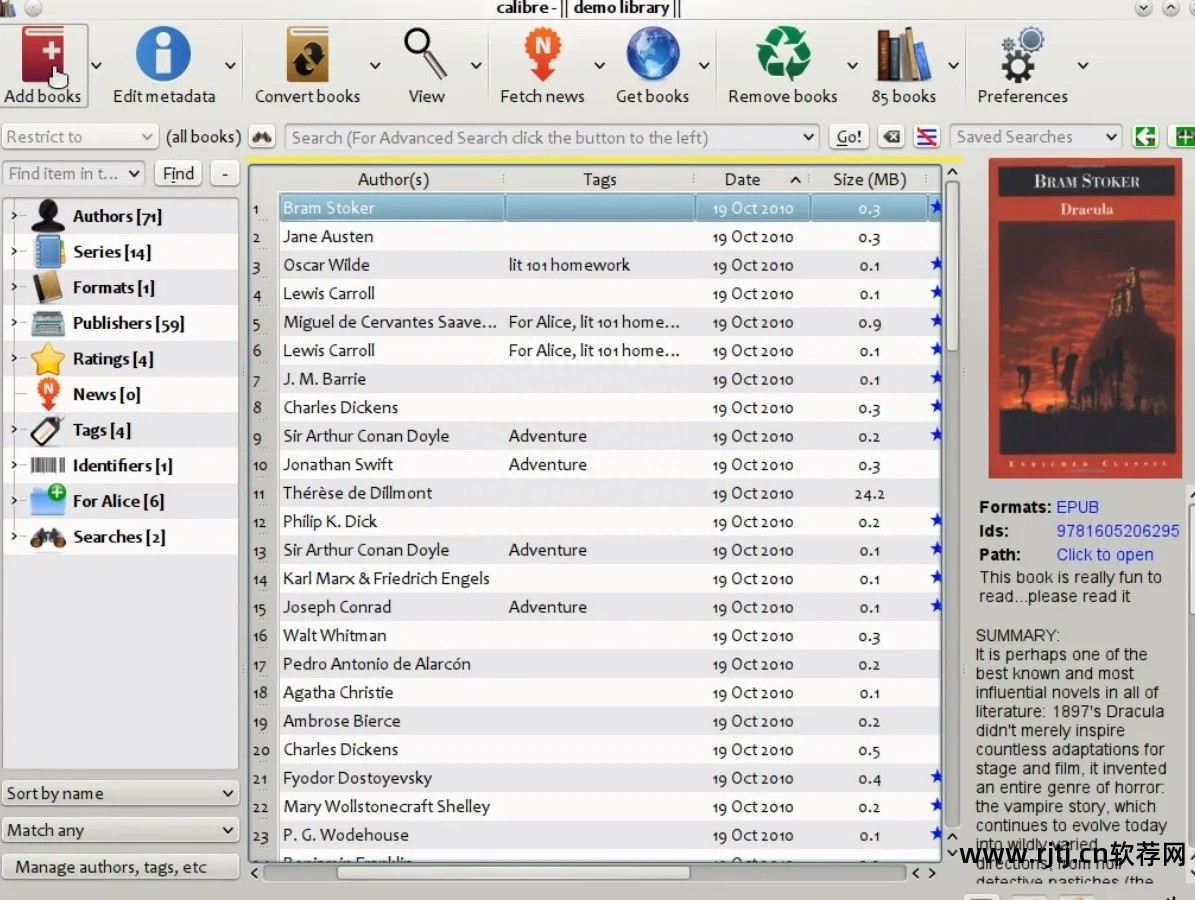The width and height of the screenshot is (1195, 900).
Task: Open Preferences gear icon
Action: [x=1021, y=56]
